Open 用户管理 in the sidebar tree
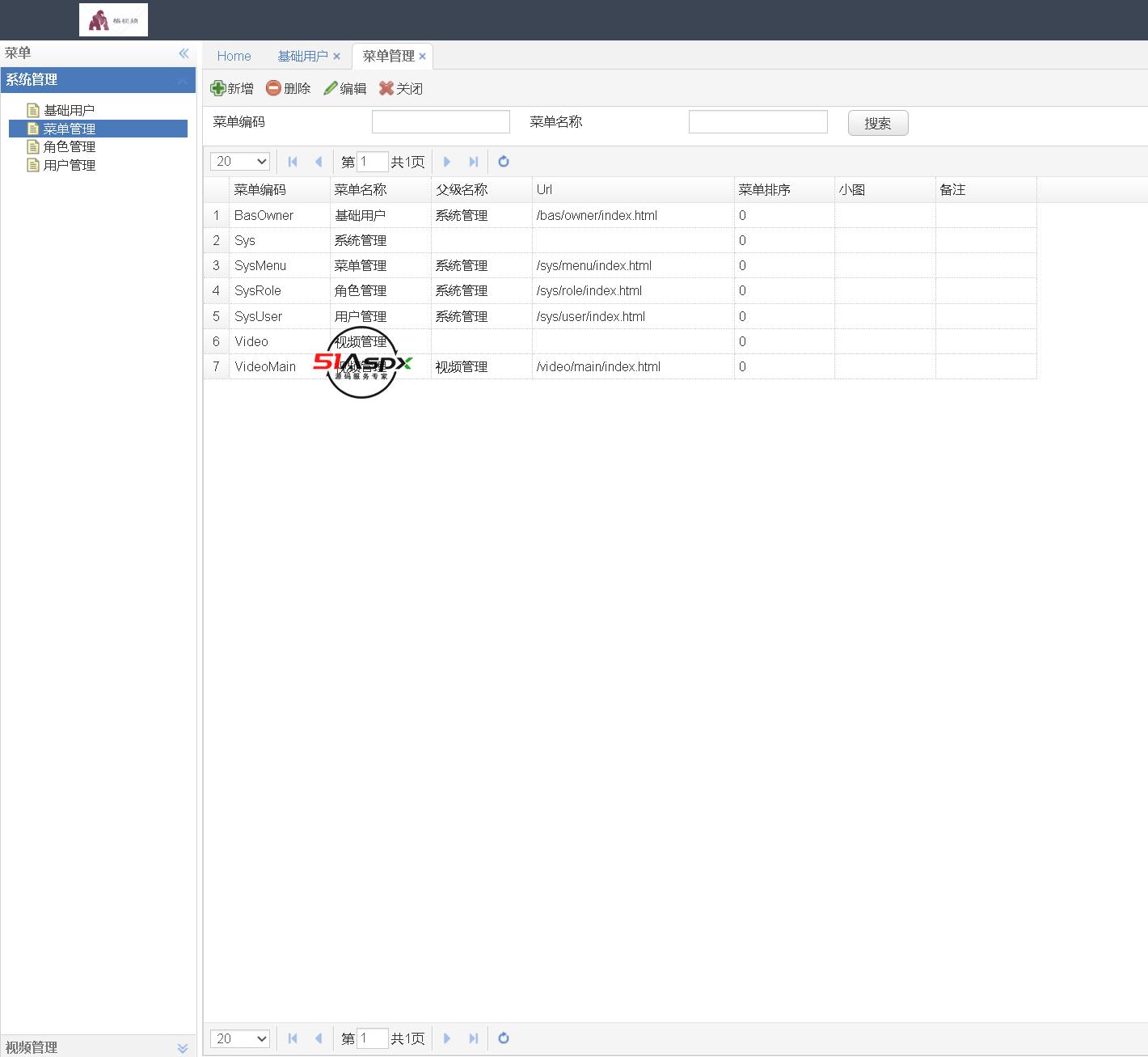The width and height of the screenshot is (1148, 1057). point(69,165)
